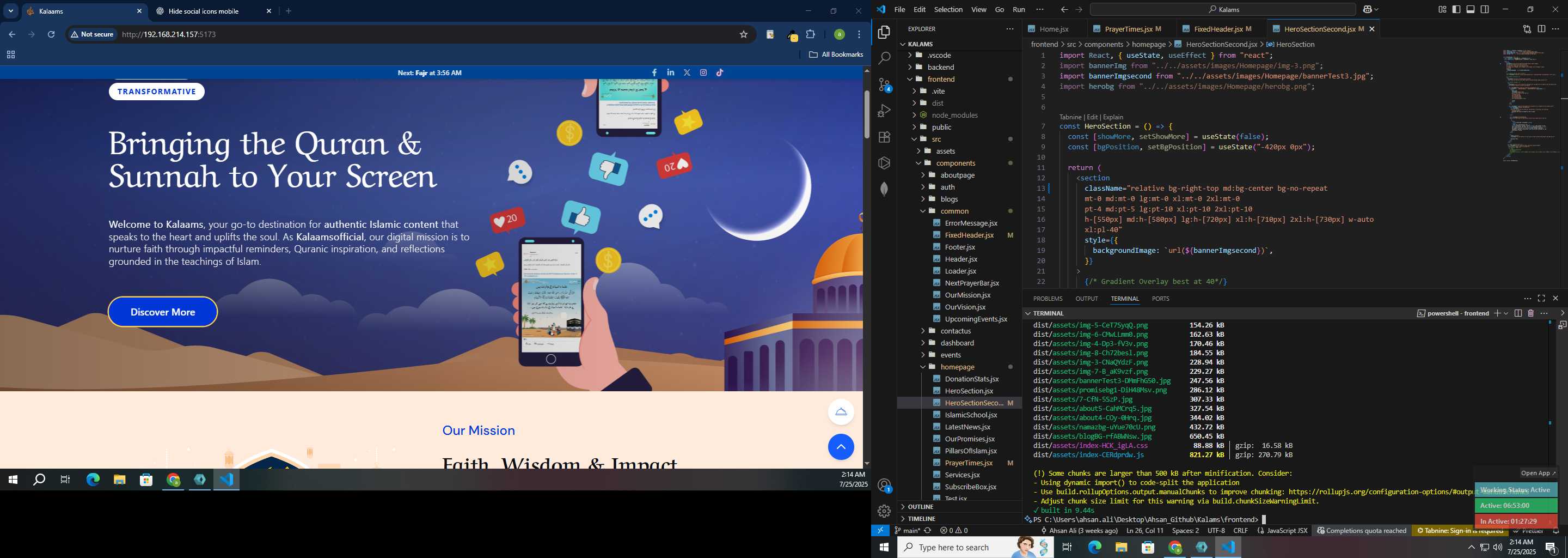The image size is (1568, 558).
Task: Open Footer.jsx in the Explorer
Action: pyautogui.click(x=960, y=247)
